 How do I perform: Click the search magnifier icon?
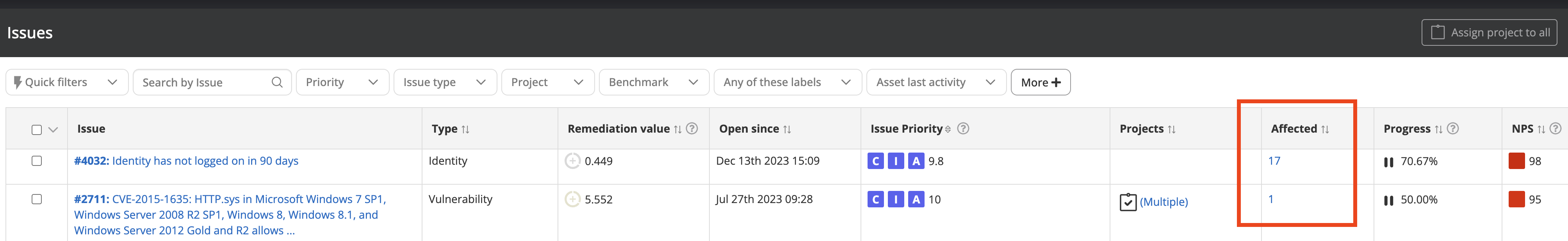click(277, 83)
